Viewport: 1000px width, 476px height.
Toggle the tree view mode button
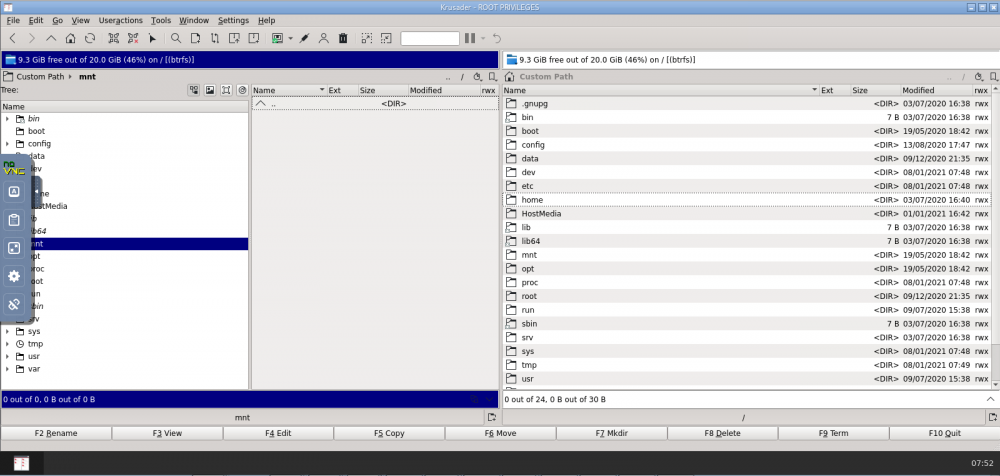coord(193,91)
